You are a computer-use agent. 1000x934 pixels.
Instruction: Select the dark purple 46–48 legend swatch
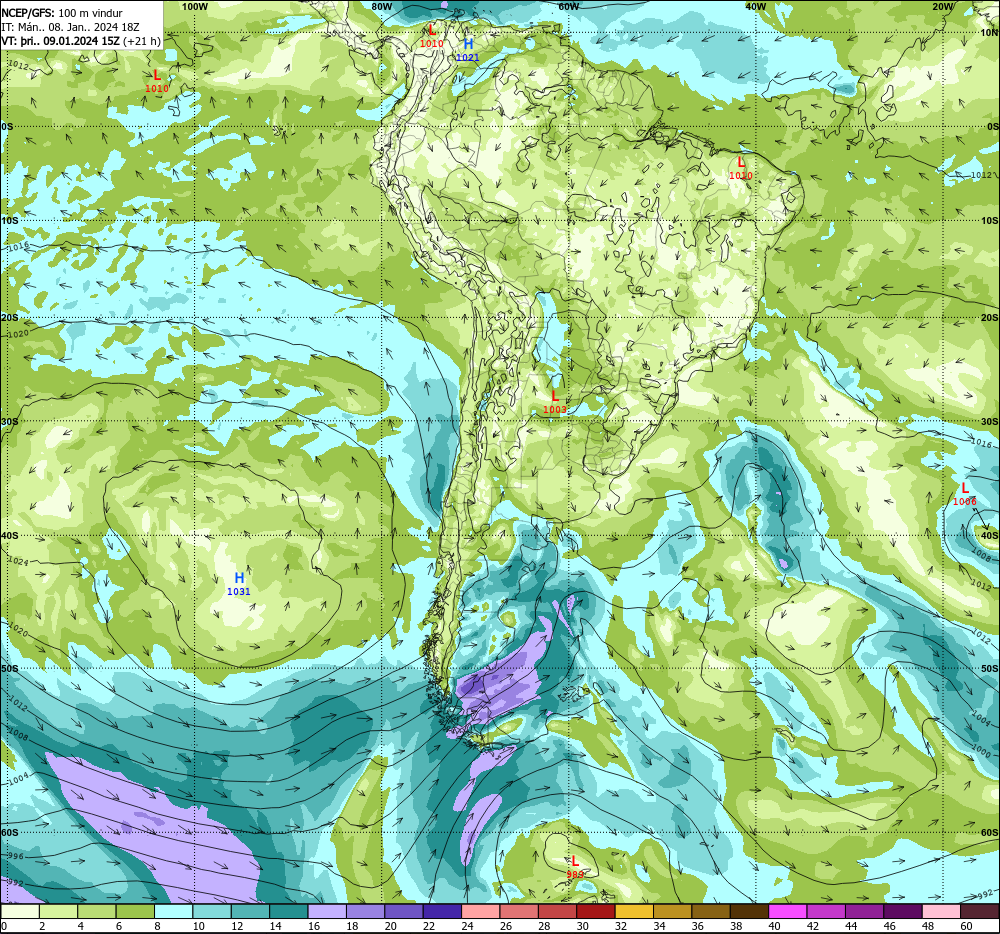[903, 911]
